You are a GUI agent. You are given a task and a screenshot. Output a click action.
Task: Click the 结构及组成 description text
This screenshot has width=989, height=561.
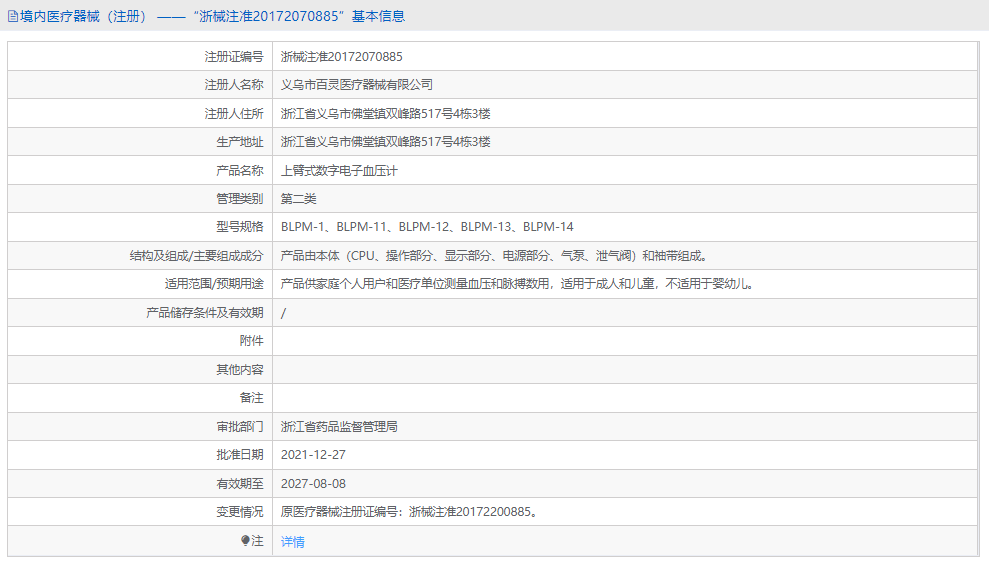click(495, 256)
